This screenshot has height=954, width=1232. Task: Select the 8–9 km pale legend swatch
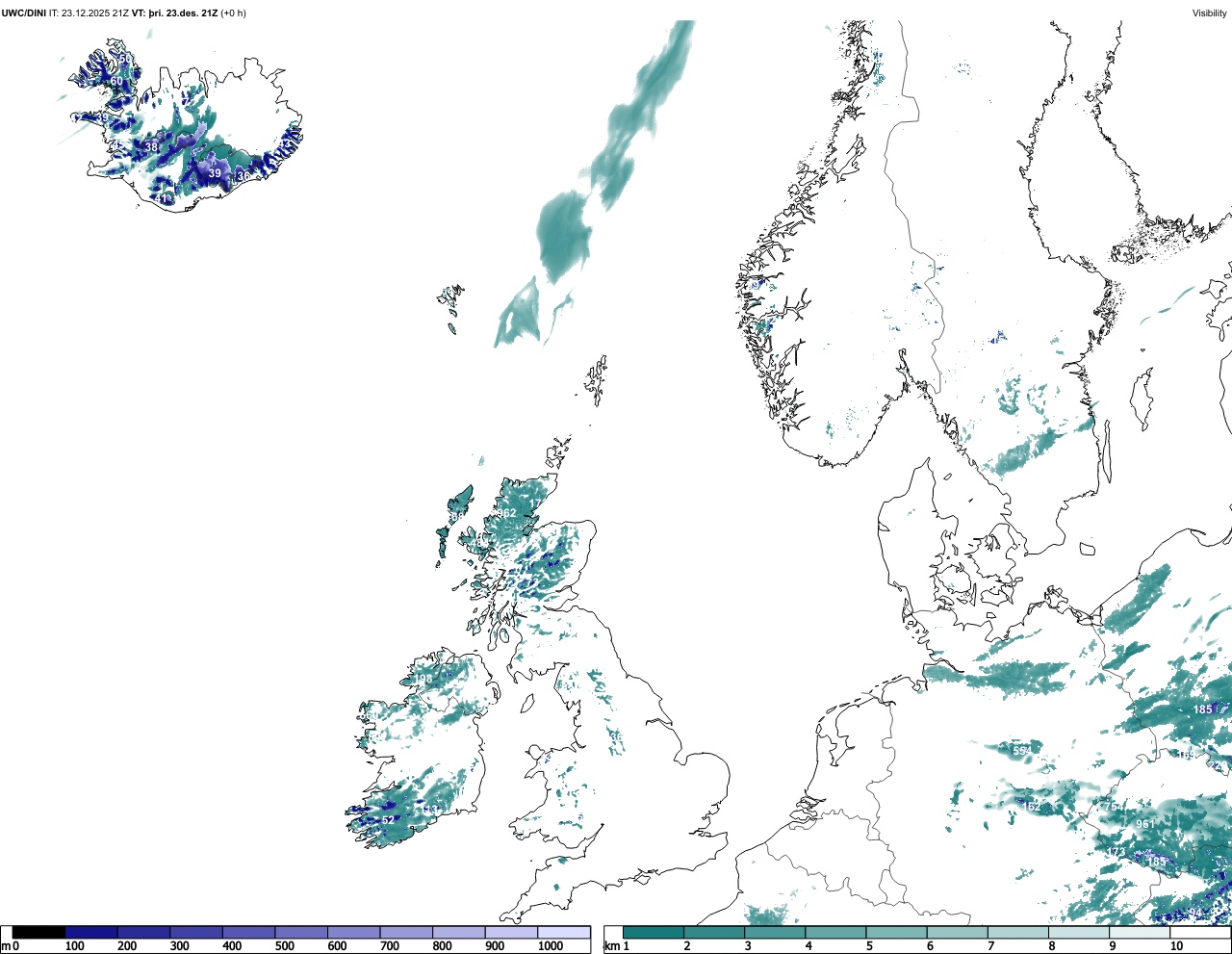coord(1078,932)
